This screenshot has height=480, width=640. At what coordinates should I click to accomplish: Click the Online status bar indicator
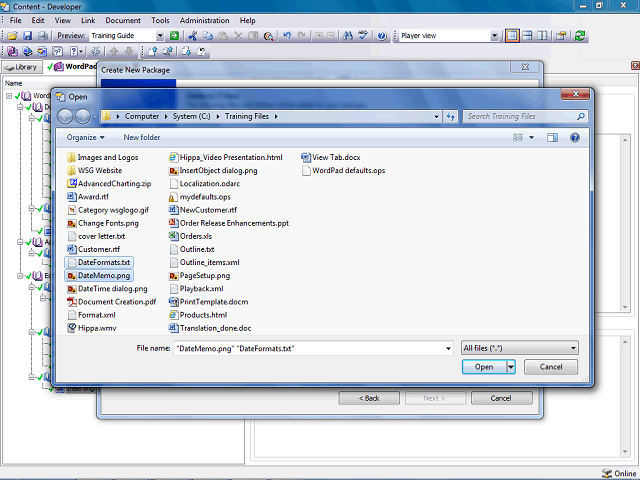coord(618,473)
